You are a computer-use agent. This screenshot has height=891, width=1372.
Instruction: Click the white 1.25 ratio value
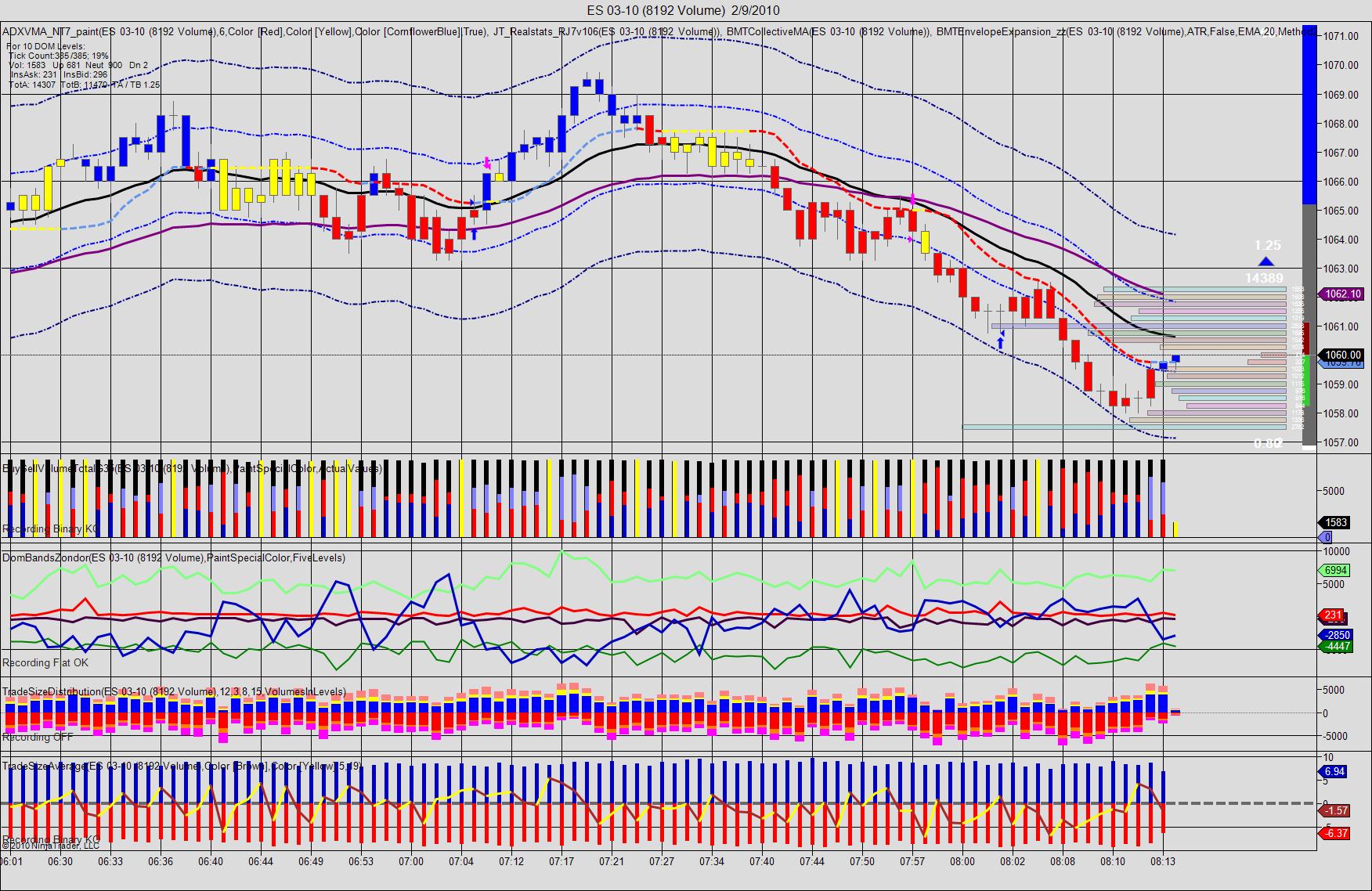(1267, 245)
